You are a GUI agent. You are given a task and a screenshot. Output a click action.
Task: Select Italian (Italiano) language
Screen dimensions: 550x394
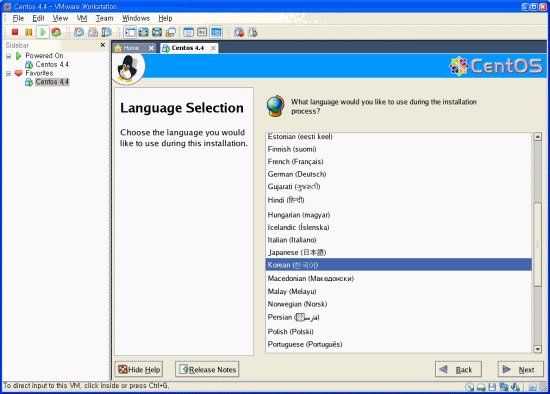tap(399, 240)
